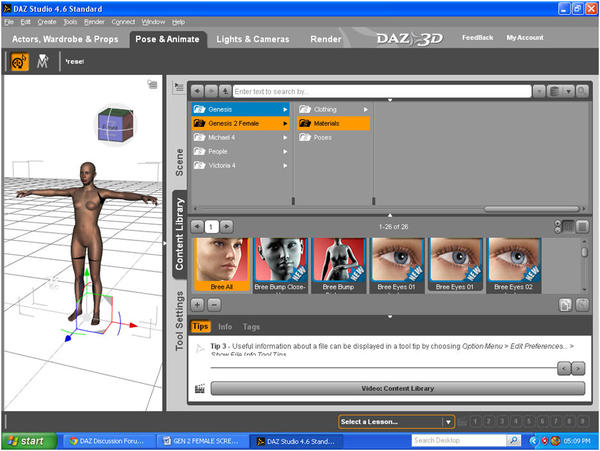Click the Tip 3 arrow marker in Tips

(x=200, y=348)
